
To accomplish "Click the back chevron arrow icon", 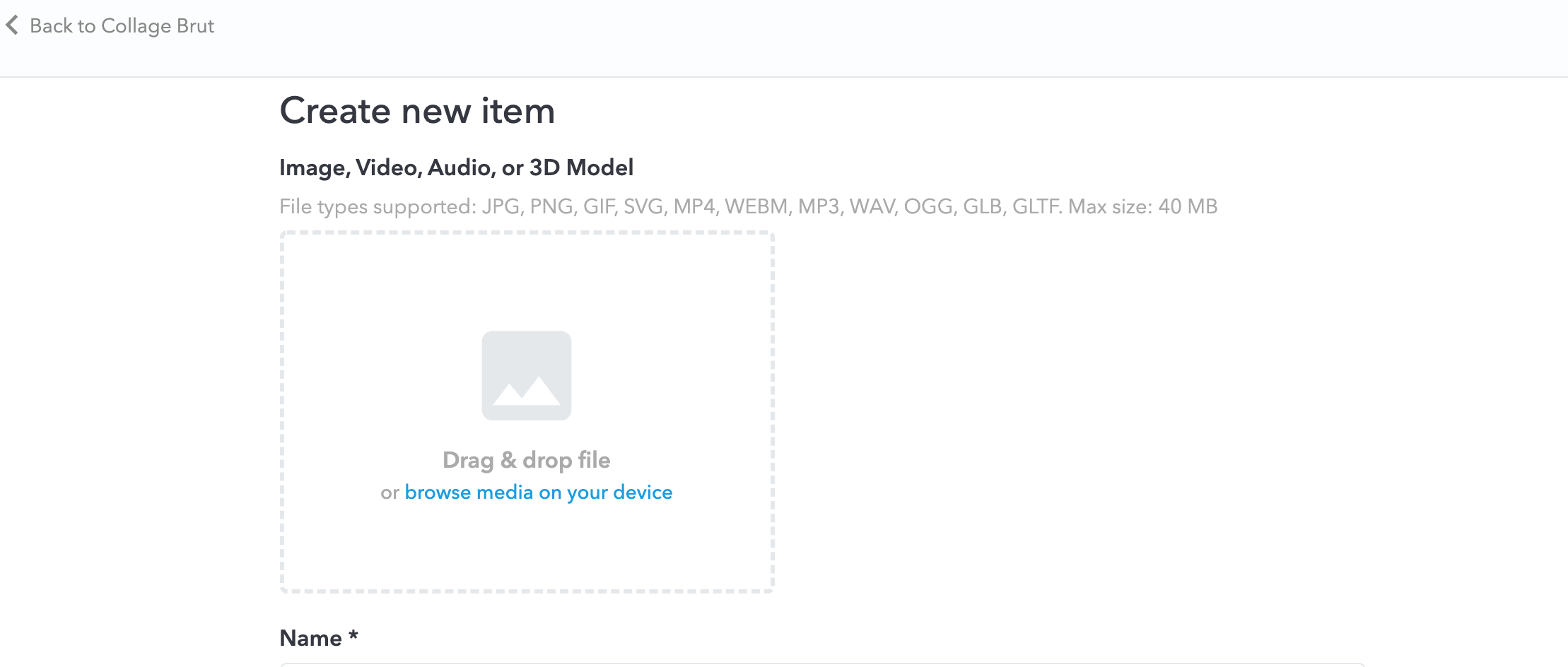I will [x=12, y=25].
